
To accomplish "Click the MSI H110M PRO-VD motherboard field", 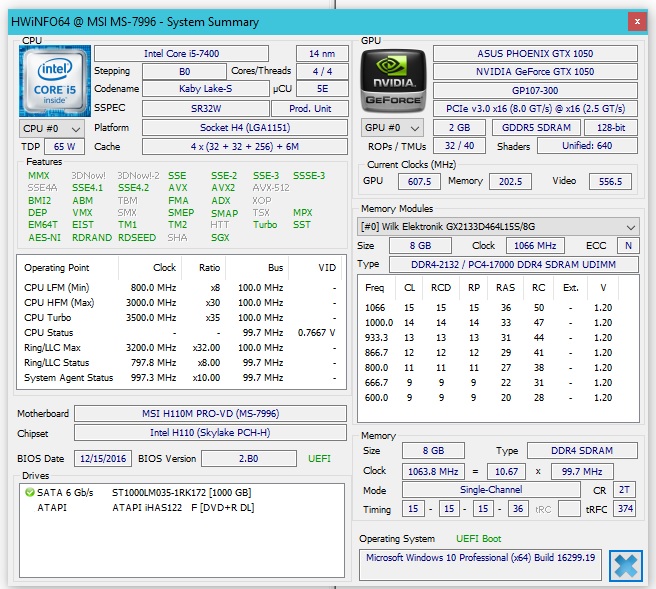I will 210,414.
